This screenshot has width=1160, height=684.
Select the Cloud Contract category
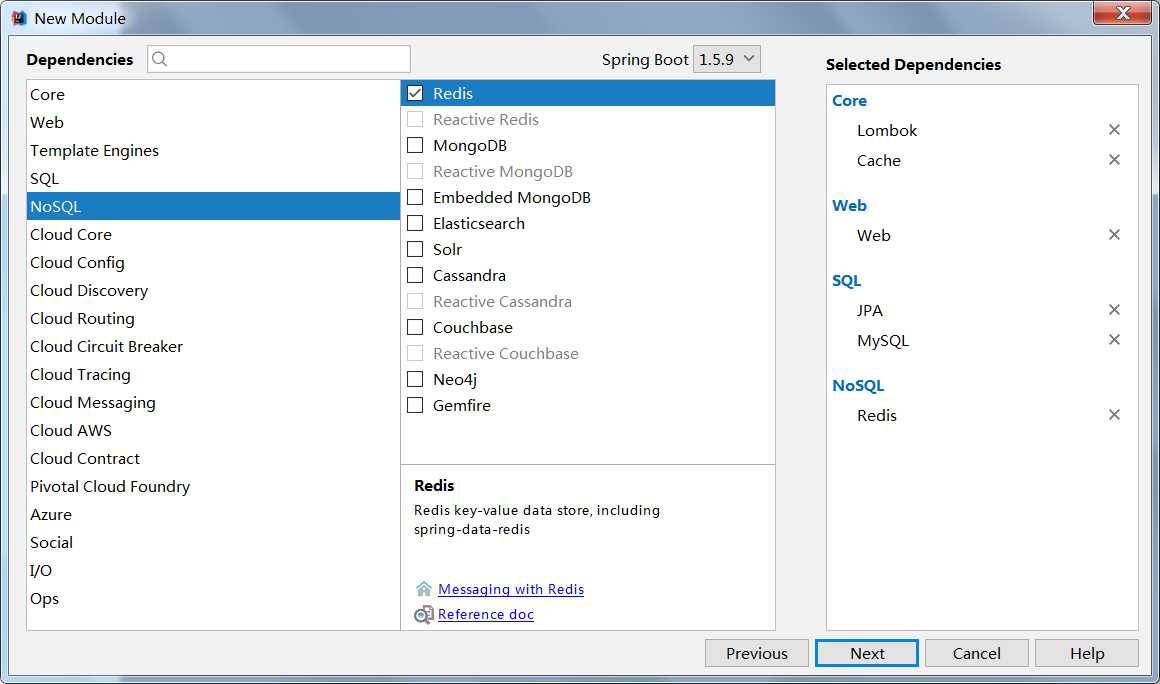click(x=213, y=458)
